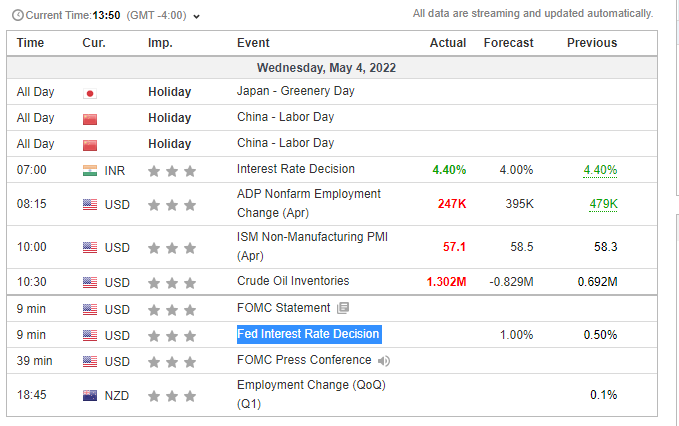Click the US flag in FOMC Statement row
Image resolution: width=679 pixels, height=426 pixels.
pos(90,310)
